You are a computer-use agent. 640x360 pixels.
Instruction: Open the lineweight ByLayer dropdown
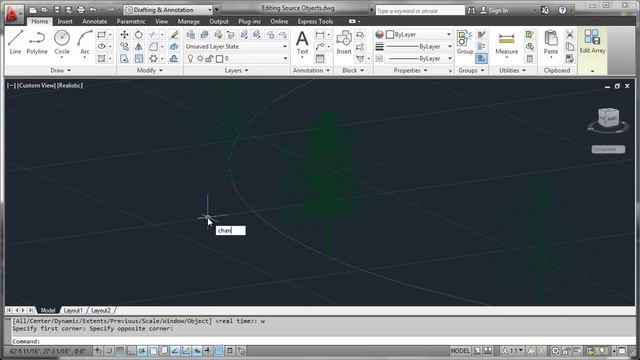pos(418,47)
